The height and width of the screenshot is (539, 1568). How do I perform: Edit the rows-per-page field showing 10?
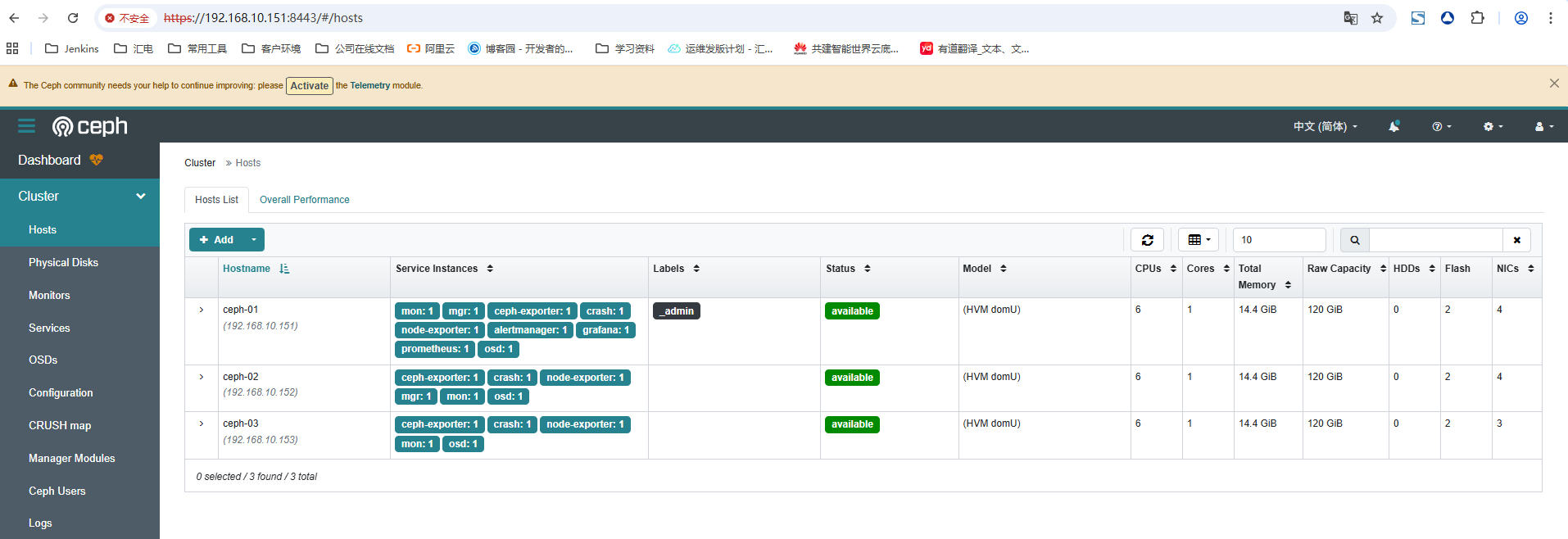[1279, 240]
